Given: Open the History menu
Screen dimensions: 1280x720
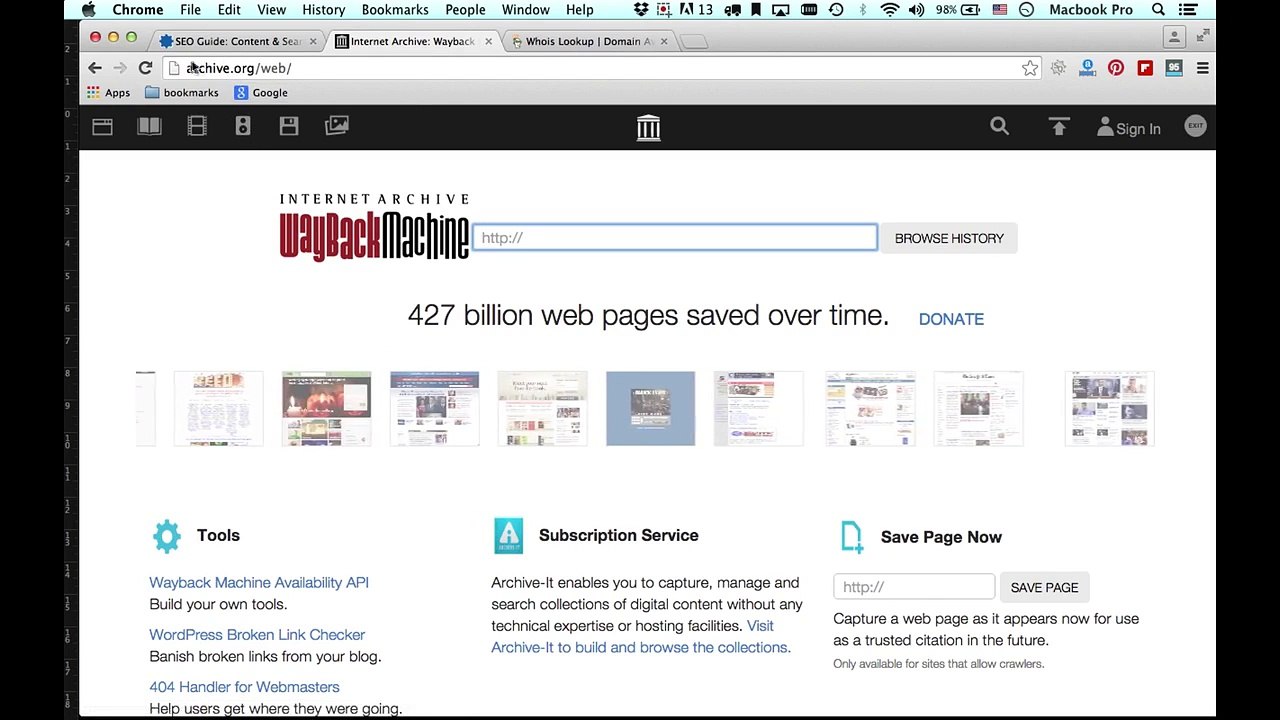Looking at the screenshot, I should tap(323, 10).
